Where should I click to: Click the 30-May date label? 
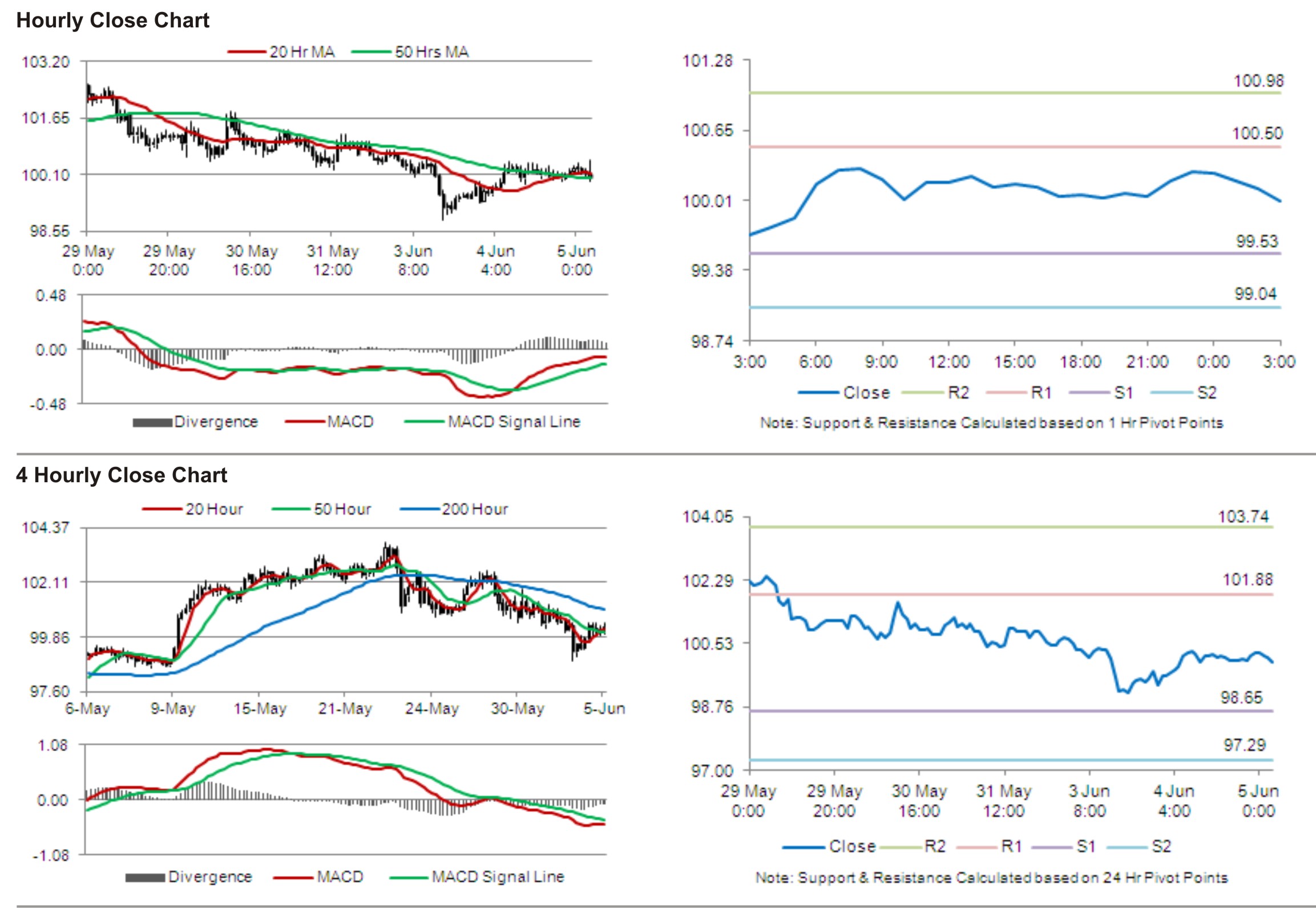[518, 709]
